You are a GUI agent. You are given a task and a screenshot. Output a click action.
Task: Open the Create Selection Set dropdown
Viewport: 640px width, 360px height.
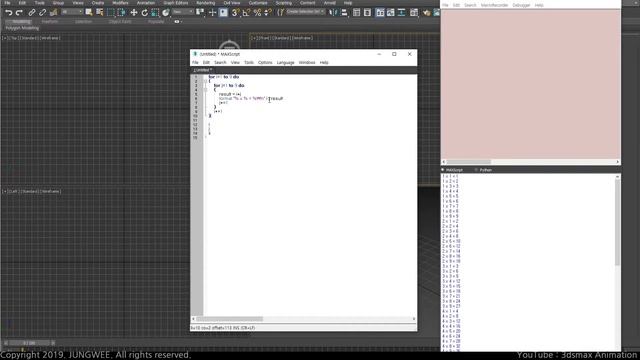pyautogui.click(x=305, y=12)
